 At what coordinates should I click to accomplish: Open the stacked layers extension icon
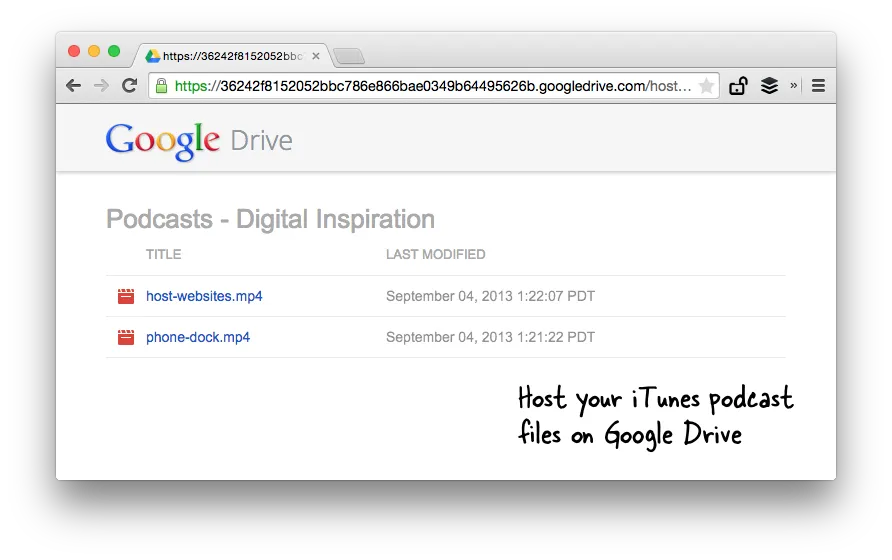(769, 86)
